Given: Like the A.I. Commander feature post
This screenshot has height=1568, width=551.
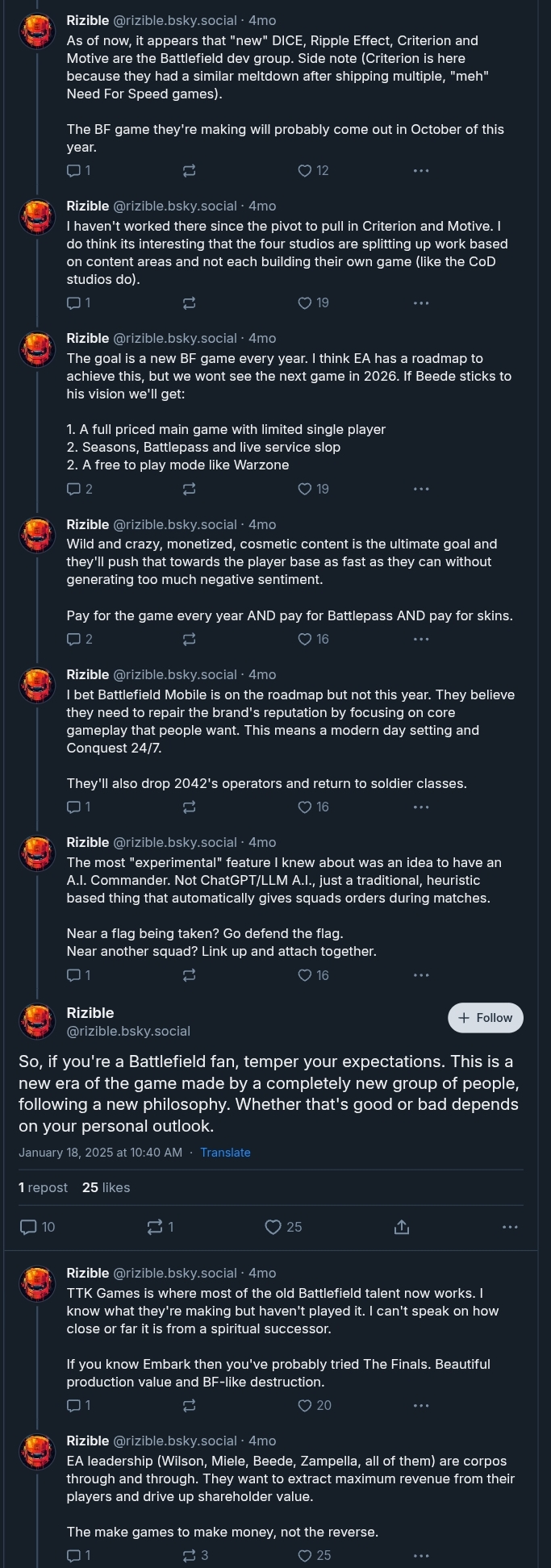Looking at the screenshot, I should (x=305, y=975).
